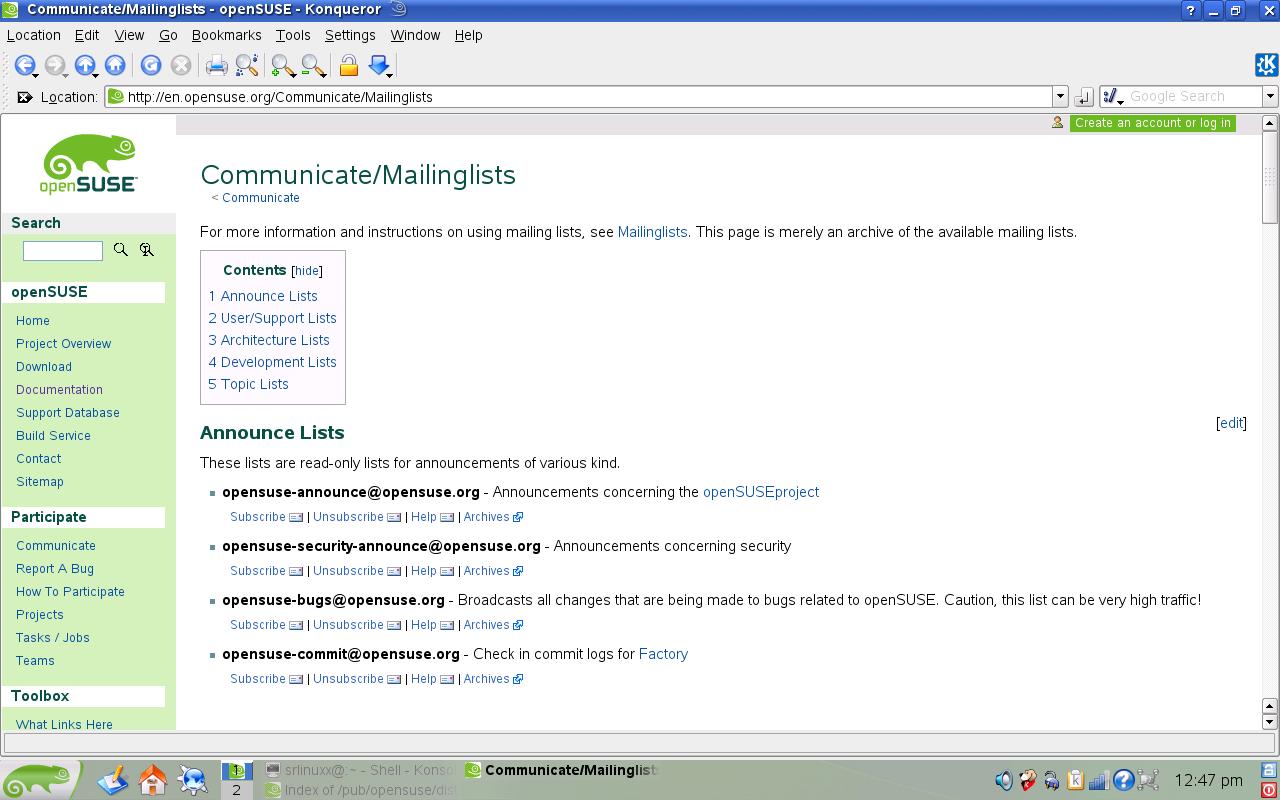Viewport: 1280px width, 800px height.
Task: Go up one level with Up arrow
Action: 84,65
